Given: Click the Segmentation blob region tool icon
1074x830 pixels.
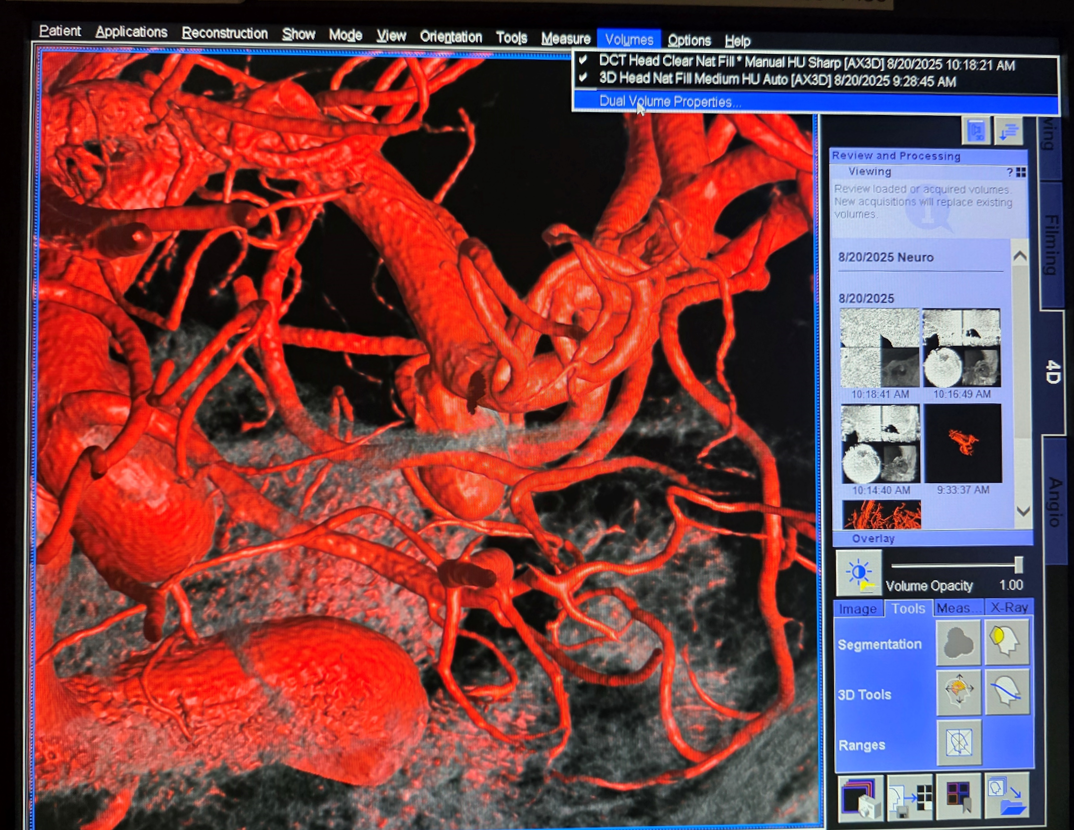Looking at the screenshot, I should coord(958,644).
